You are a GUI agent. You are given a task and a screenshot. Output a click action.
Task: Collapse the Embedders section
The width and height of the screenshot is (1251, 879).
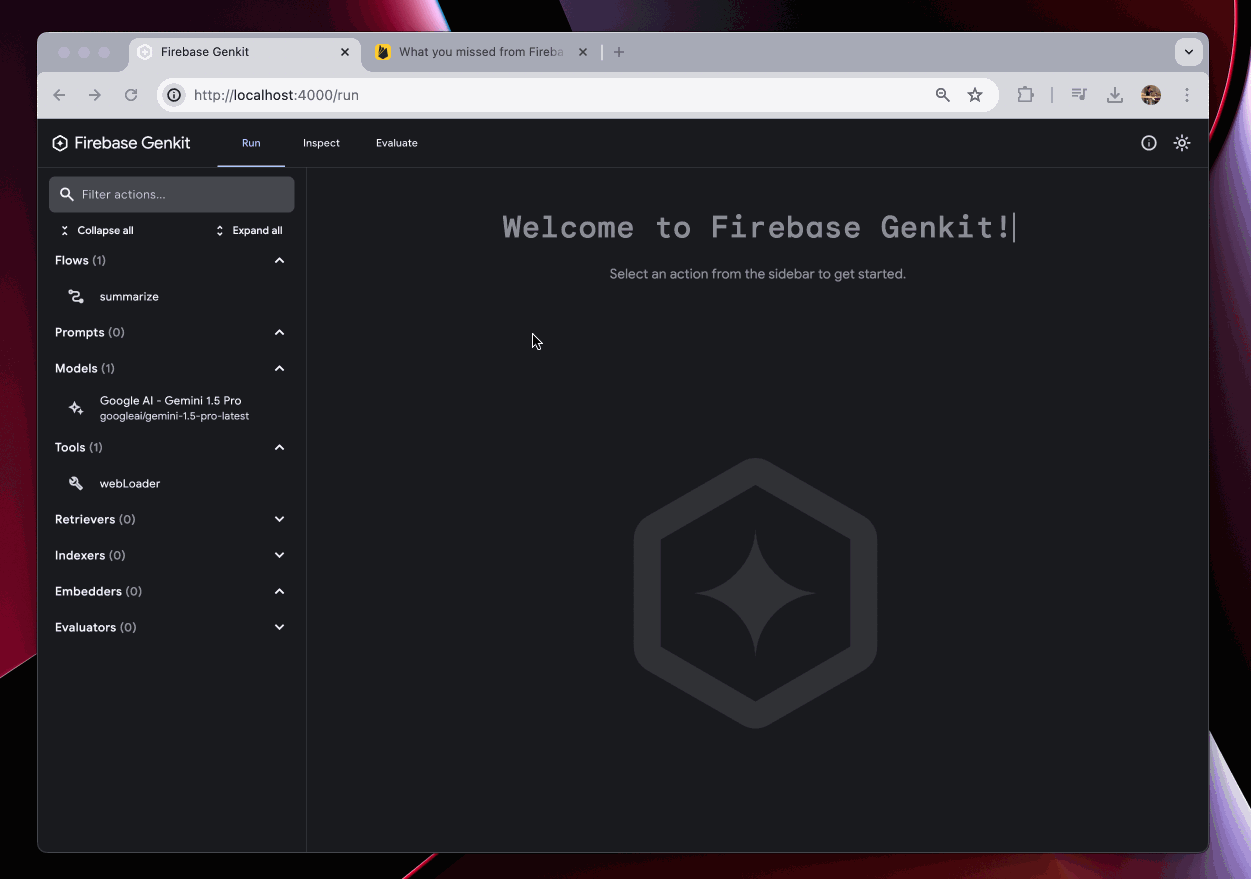tap(280, 591)
